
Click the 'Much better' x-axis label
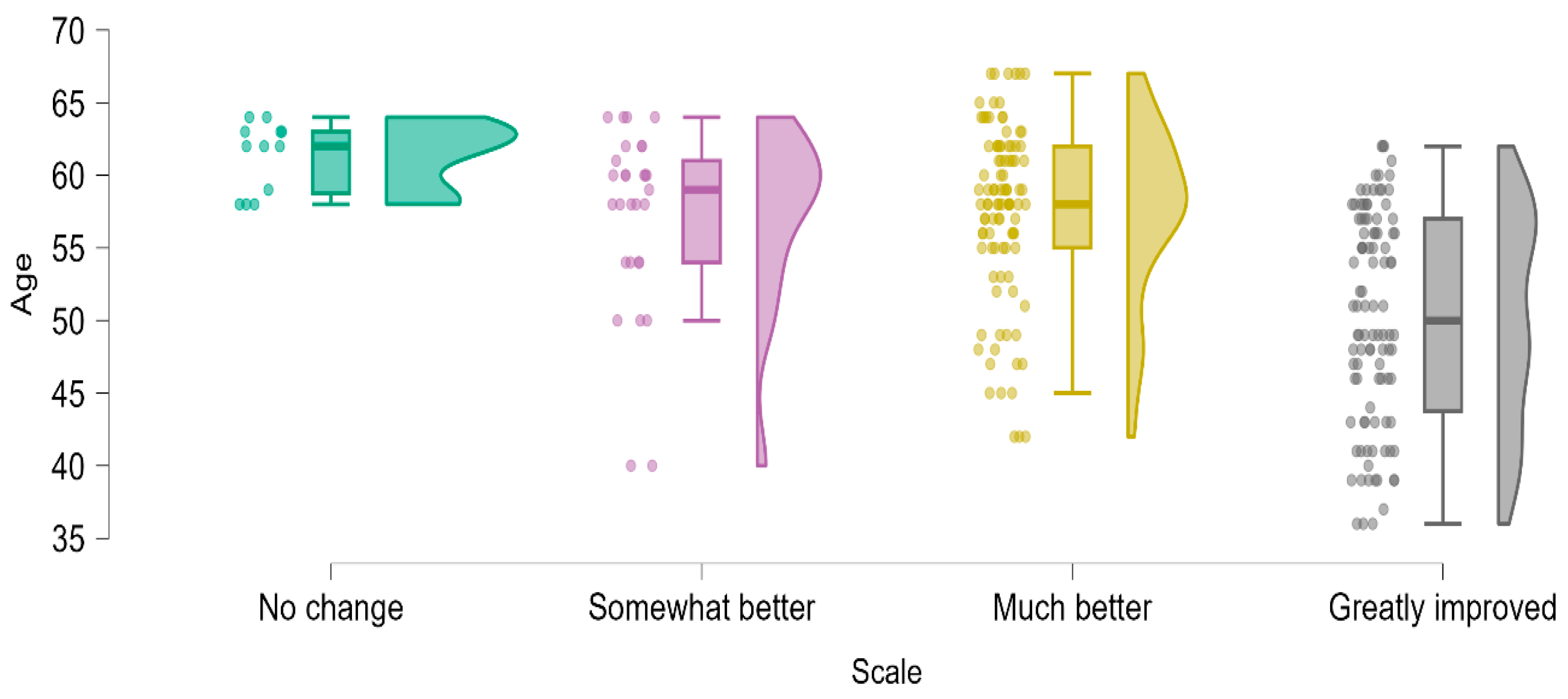(x=1072, y=608)
